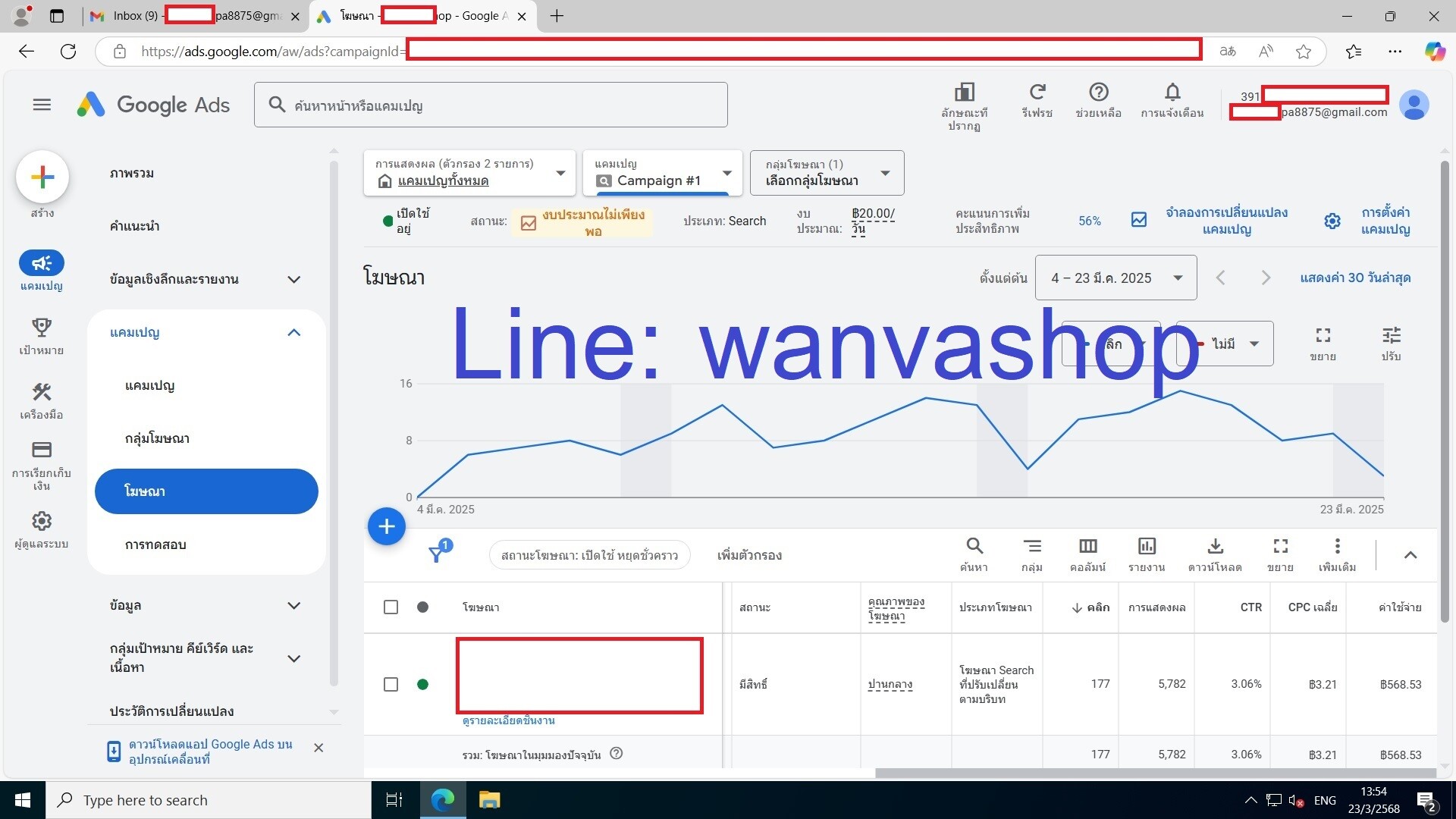This screenshot has height=819, width=1456.
Task: Open ภาพรวม overview menu item
Action: [x=132, y=173]
